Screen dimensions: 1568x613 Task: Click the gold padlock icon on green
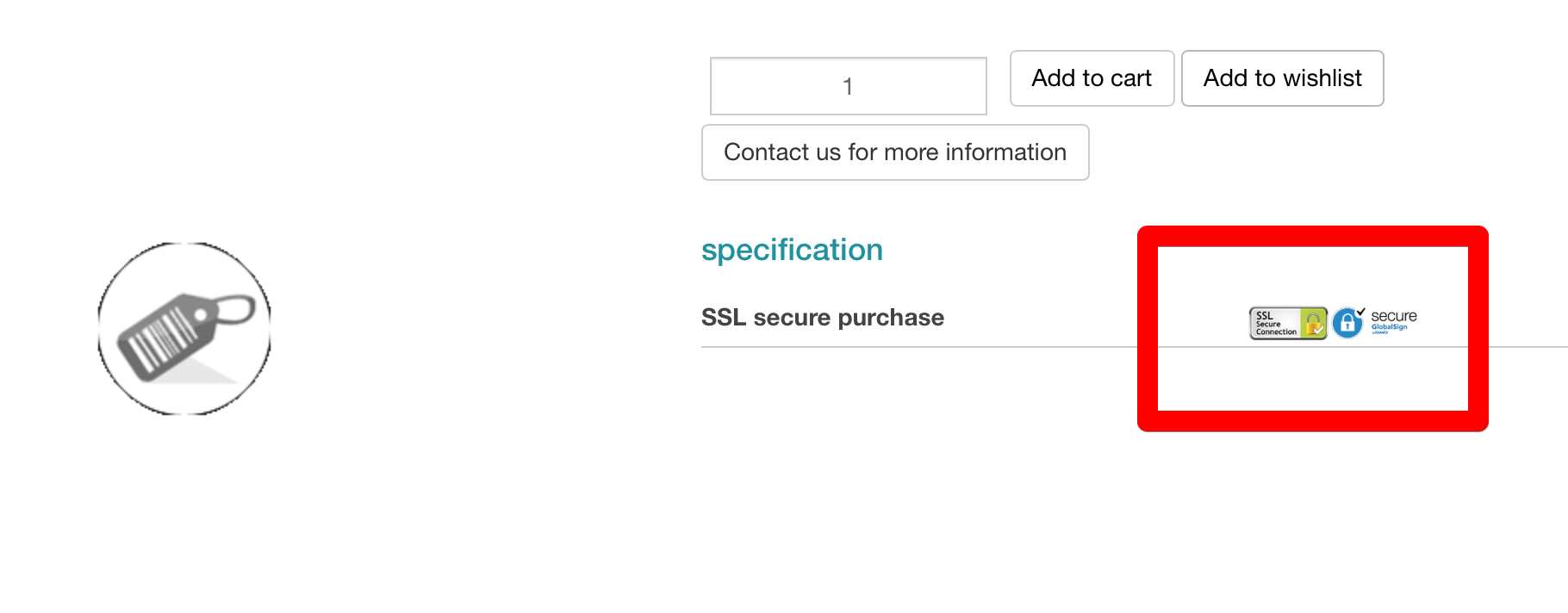click(x=1312, y=323)
